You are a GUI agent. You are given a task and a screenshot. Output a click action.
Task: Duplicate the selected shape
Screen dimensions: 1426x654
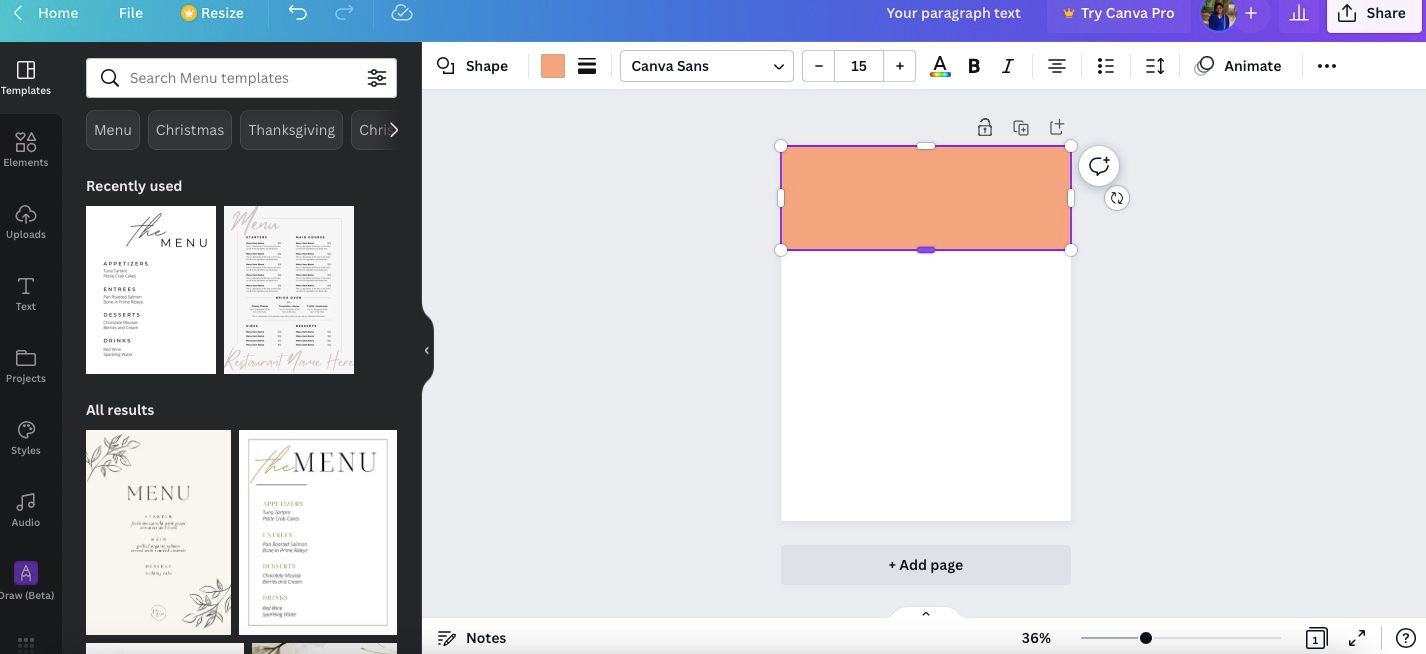tap(1021, 127)
